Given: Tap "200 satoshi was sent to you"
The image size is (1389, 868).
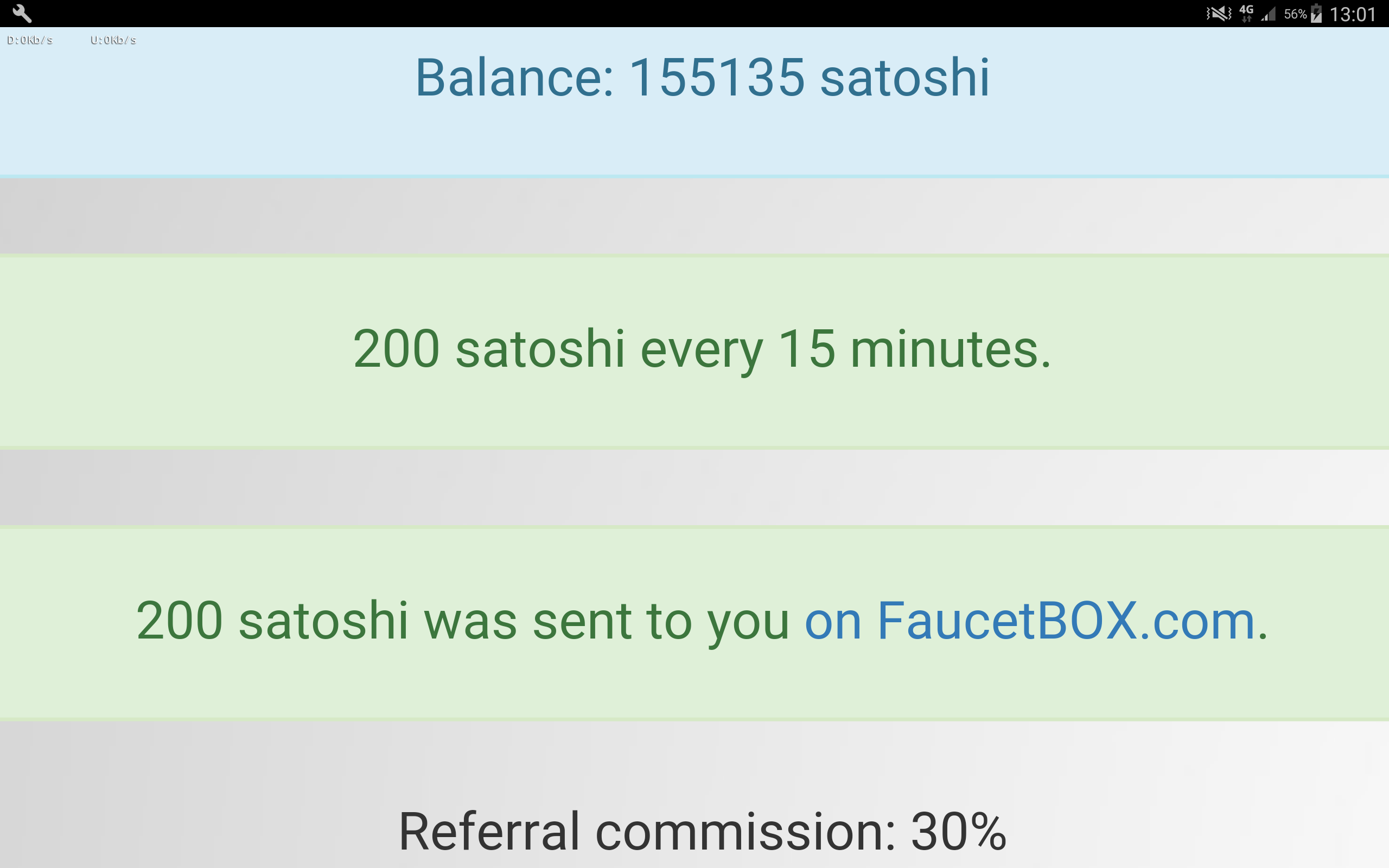Looking at the screenshot, I should 462,621.
